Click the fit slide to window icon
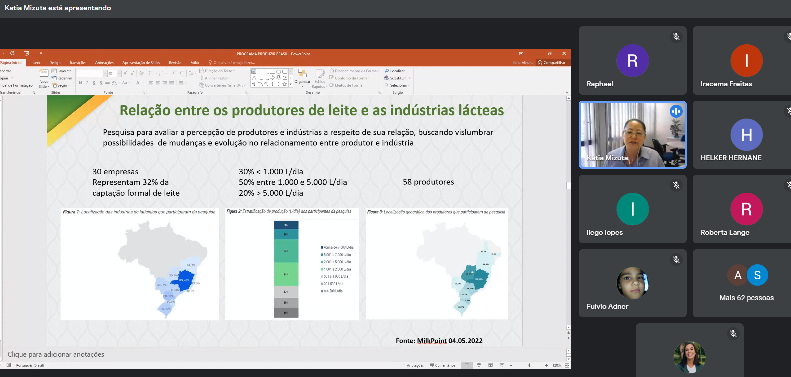 tap(567, 365)
